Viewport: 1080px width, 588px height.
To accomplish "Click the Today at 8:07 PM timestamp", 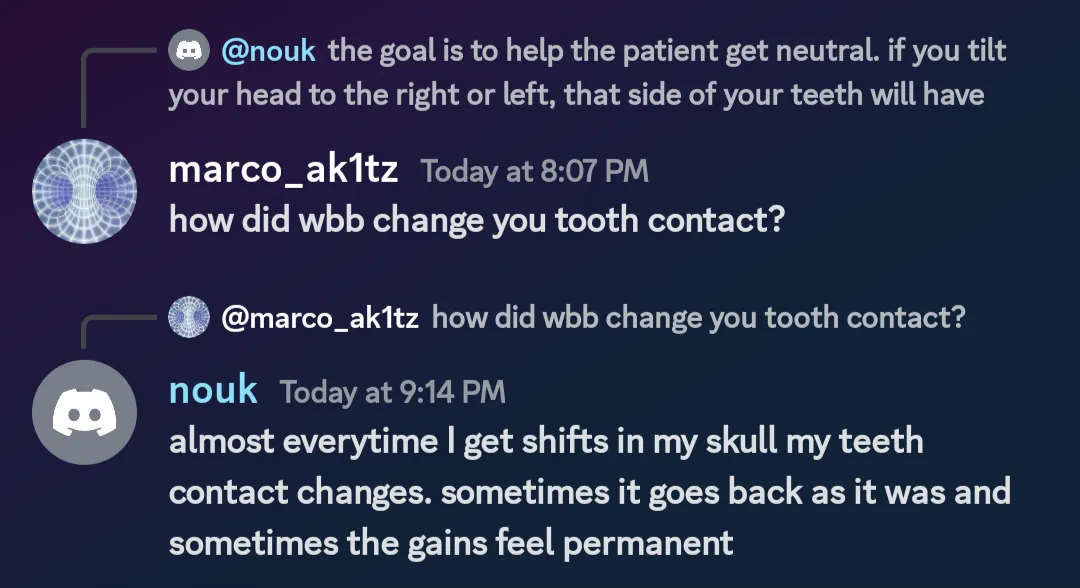I will click(x=534, y=171).
